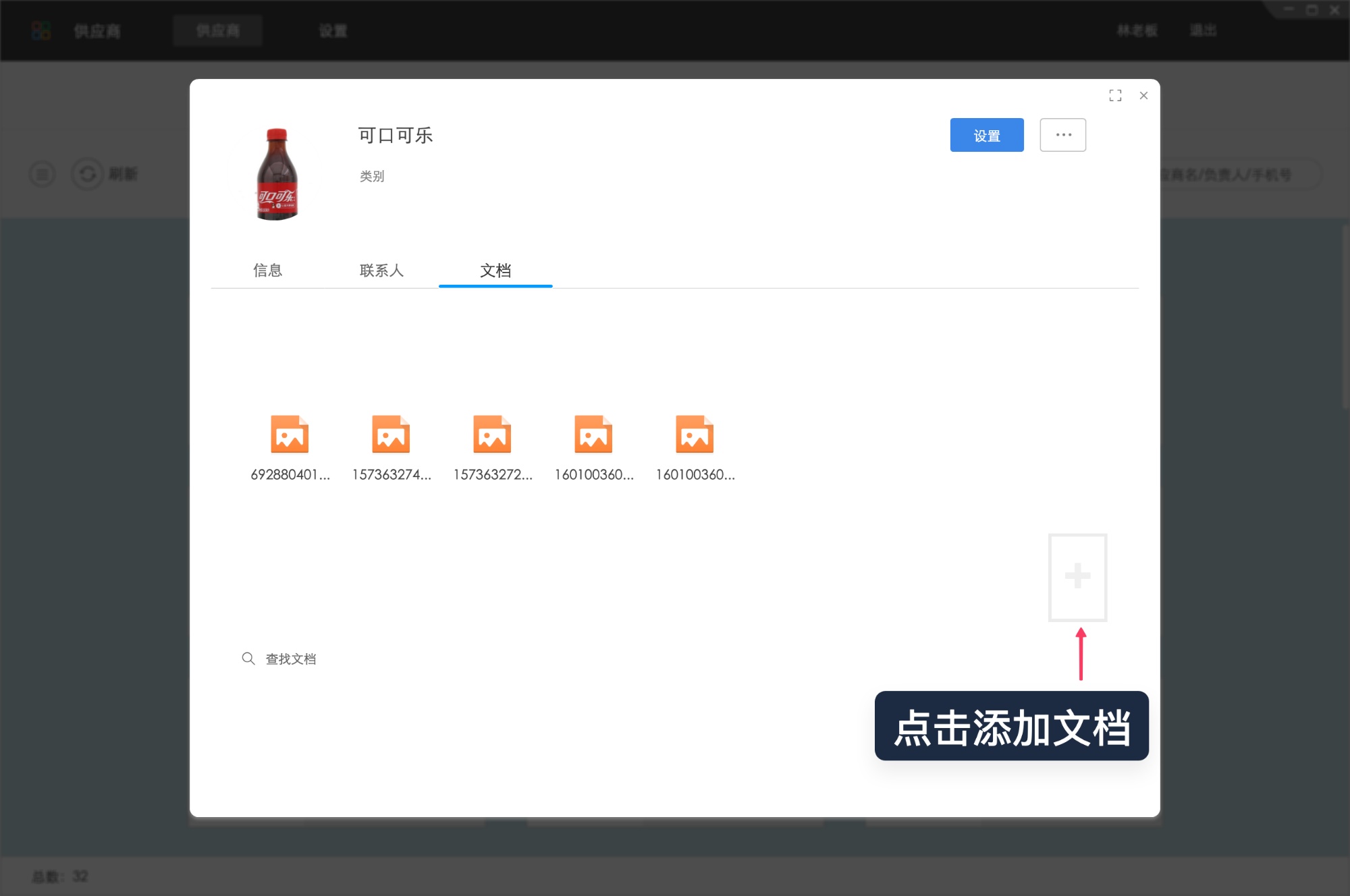Screen dimensions: 1350x896
Task: Click 退出 to log out
Action: pos(1203,30)
